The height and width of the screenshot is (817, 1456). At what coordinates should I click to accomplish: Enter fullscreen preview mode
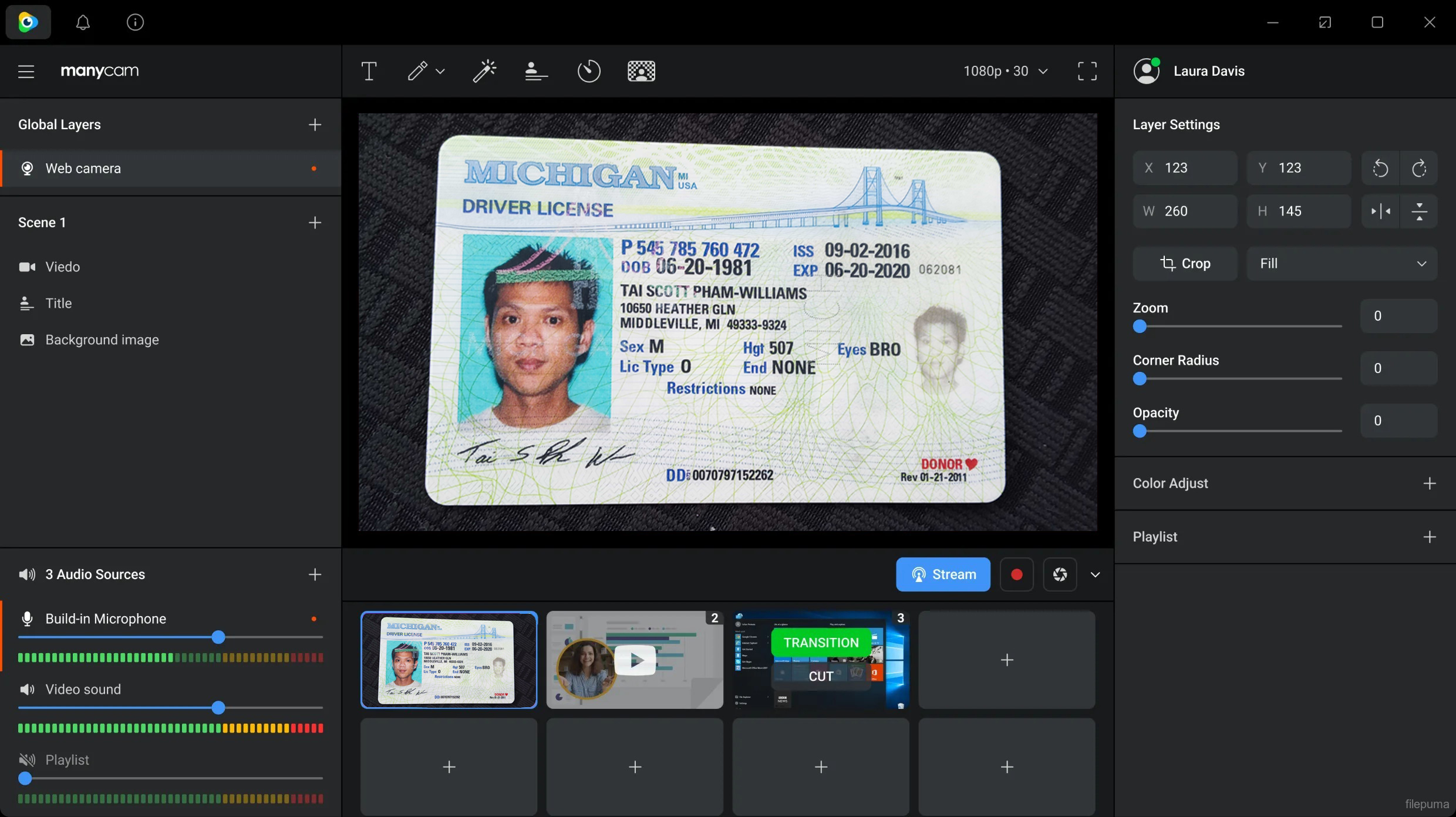point(1087,71)
